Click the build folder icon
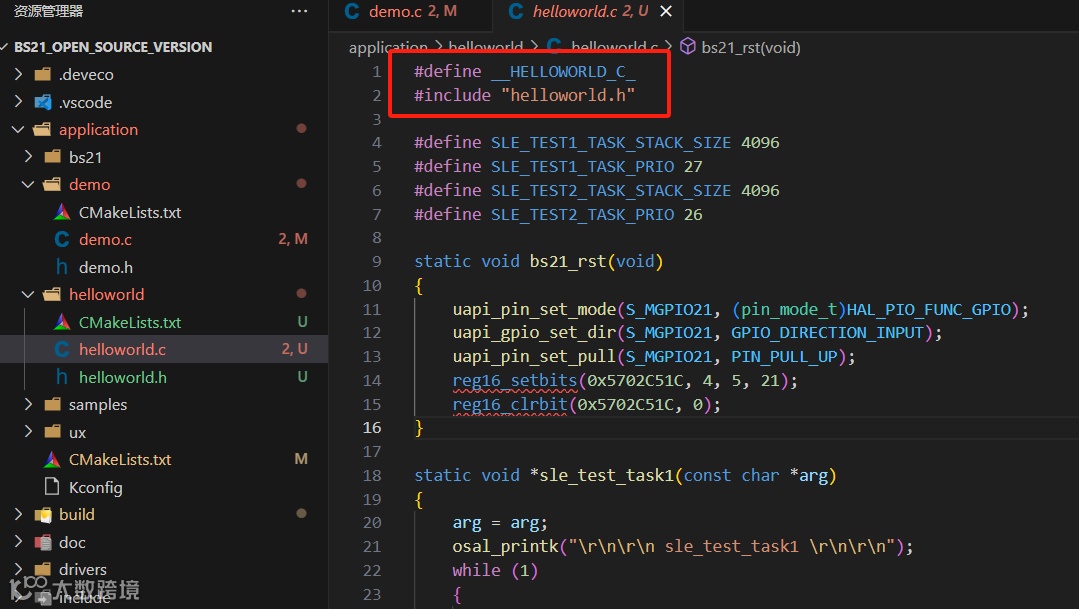 click(x=43, y=515)
